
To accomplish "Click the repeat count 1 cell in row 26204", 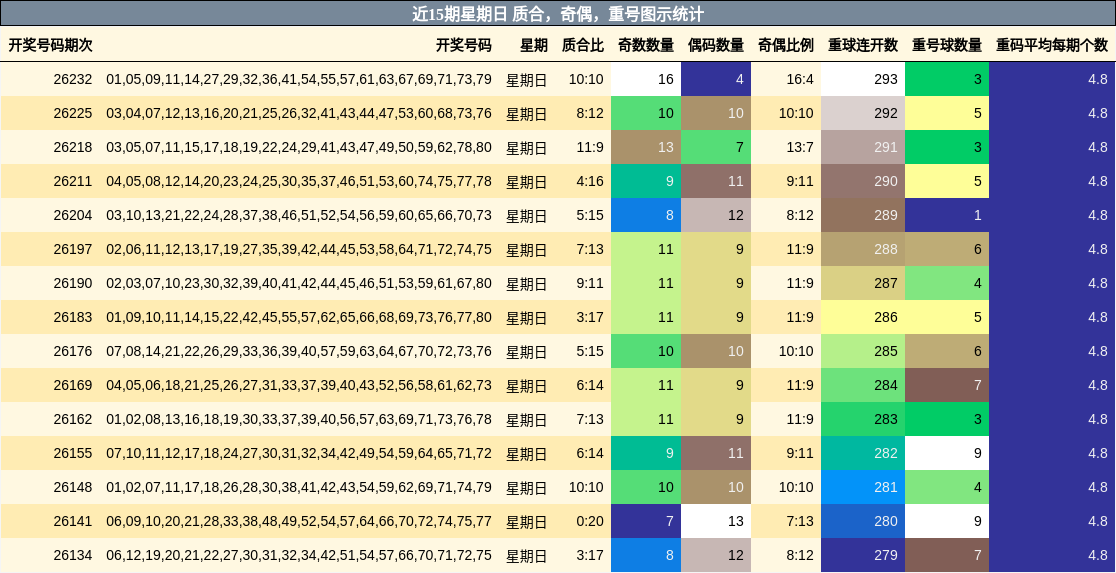I will pos(947,215).
